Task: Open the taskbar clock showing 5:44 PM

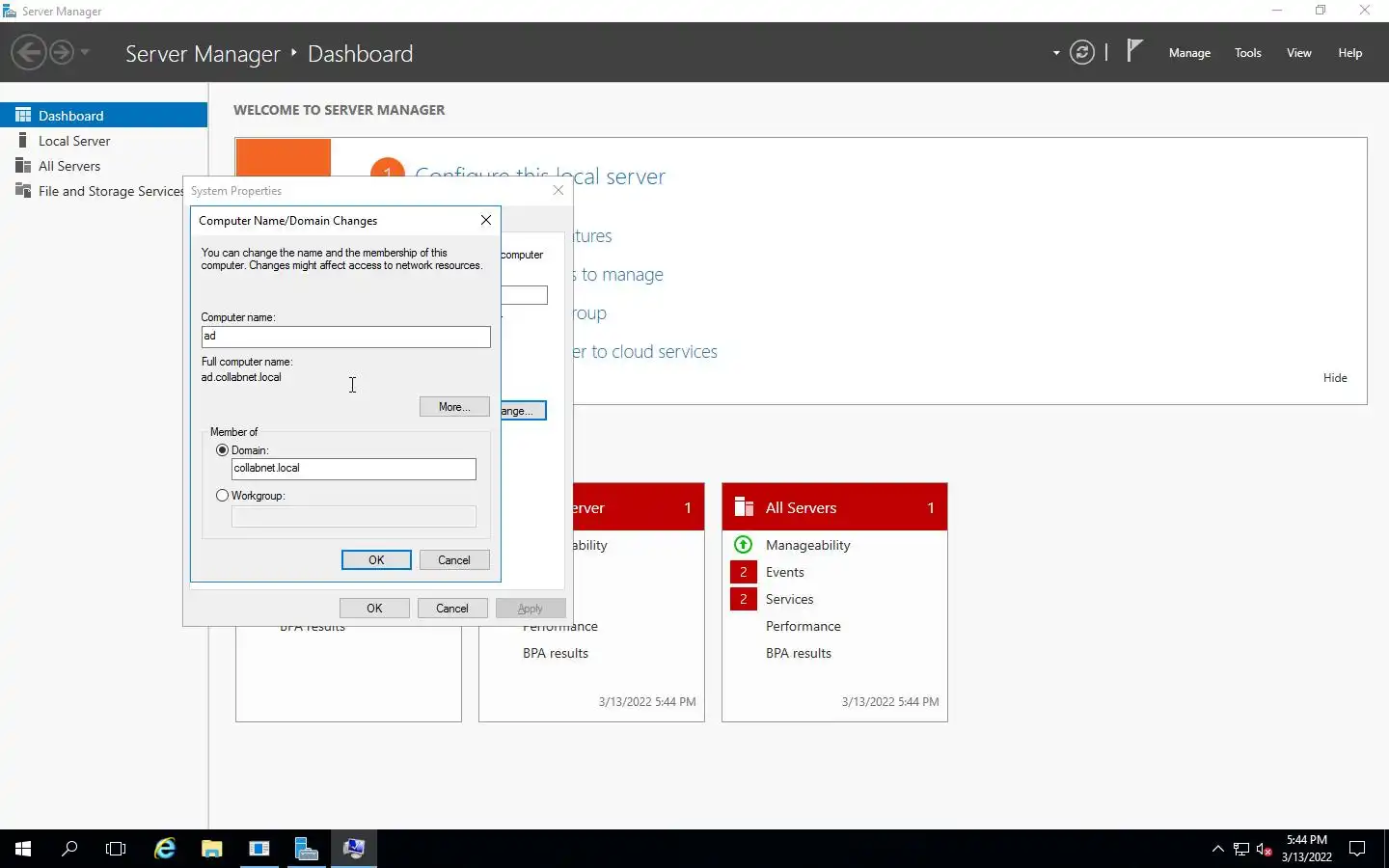Action: (1306, 849)
